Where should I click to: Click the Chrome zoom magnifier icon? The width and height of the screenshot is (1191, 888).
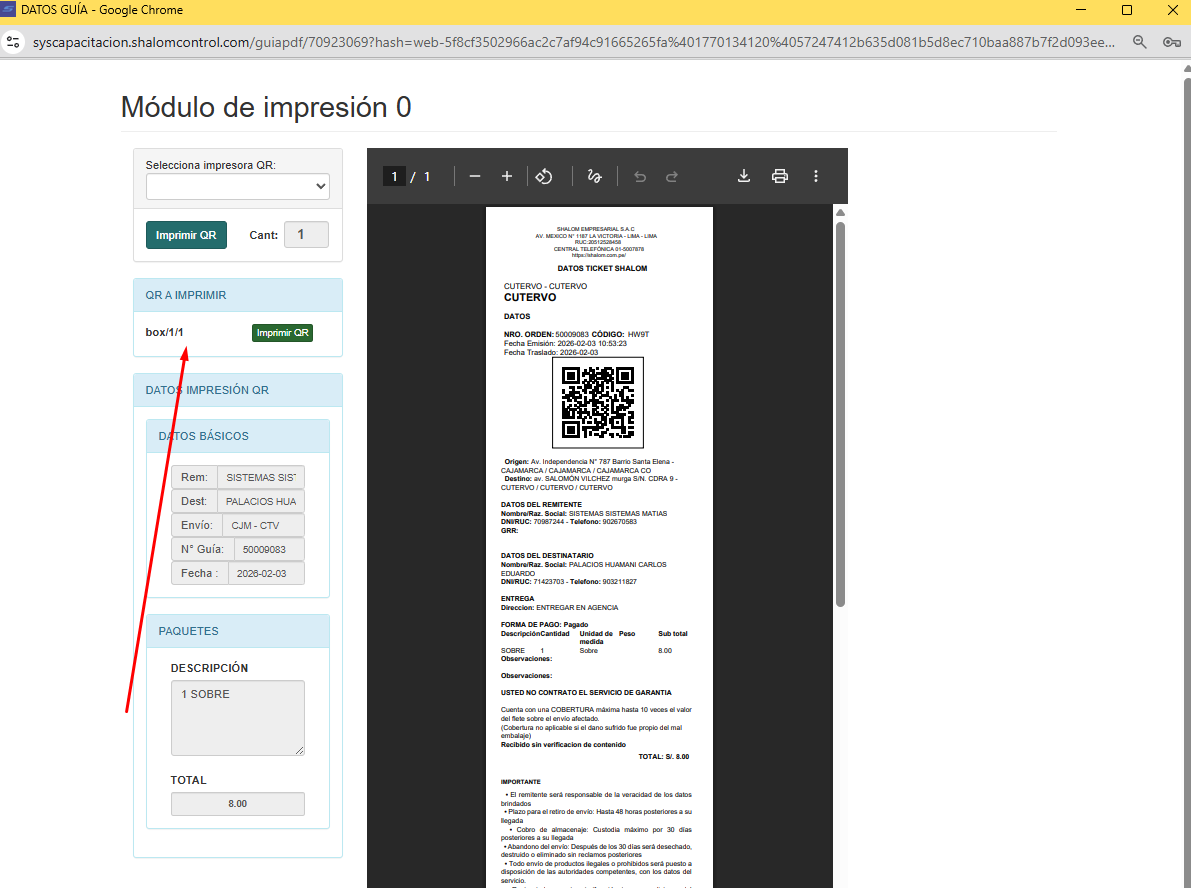[1140, 42]
